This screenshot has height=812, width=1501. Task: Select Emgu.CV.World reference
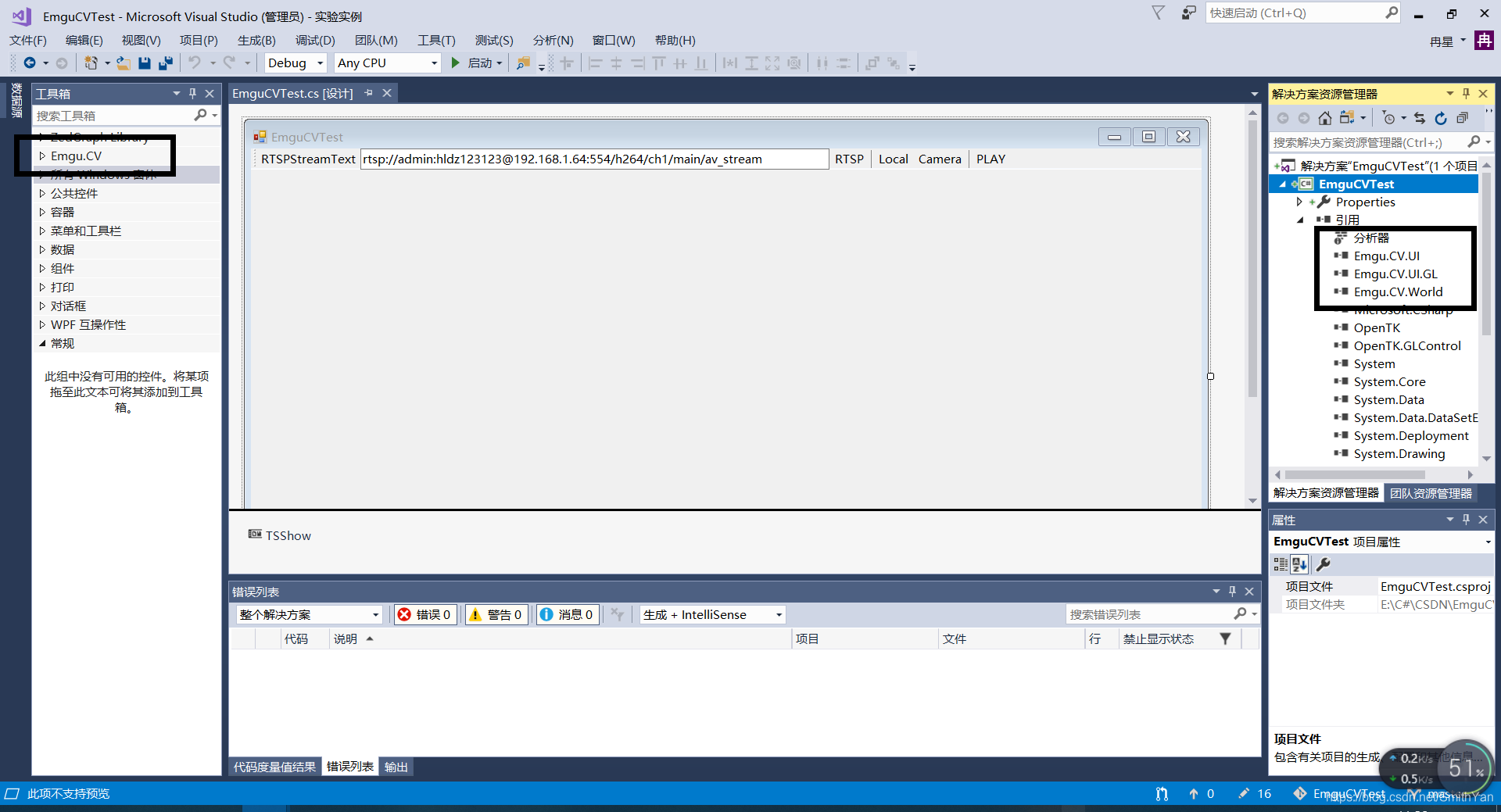[1398, 292]
